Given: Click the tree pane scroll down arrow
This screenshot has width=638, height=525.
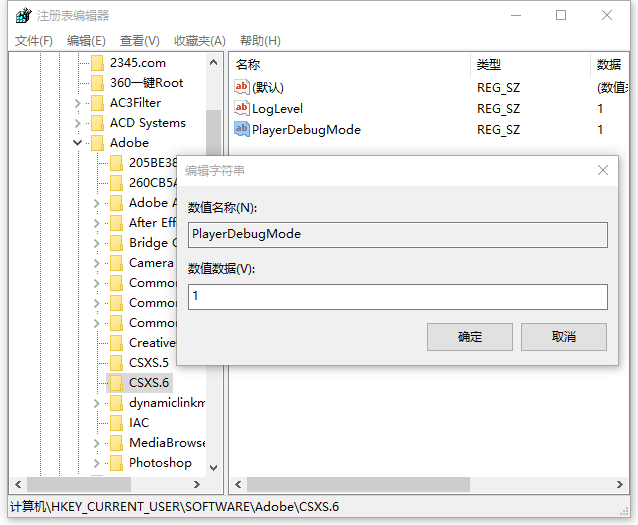Looking at the screenshot, I should (x=214, y=467).
